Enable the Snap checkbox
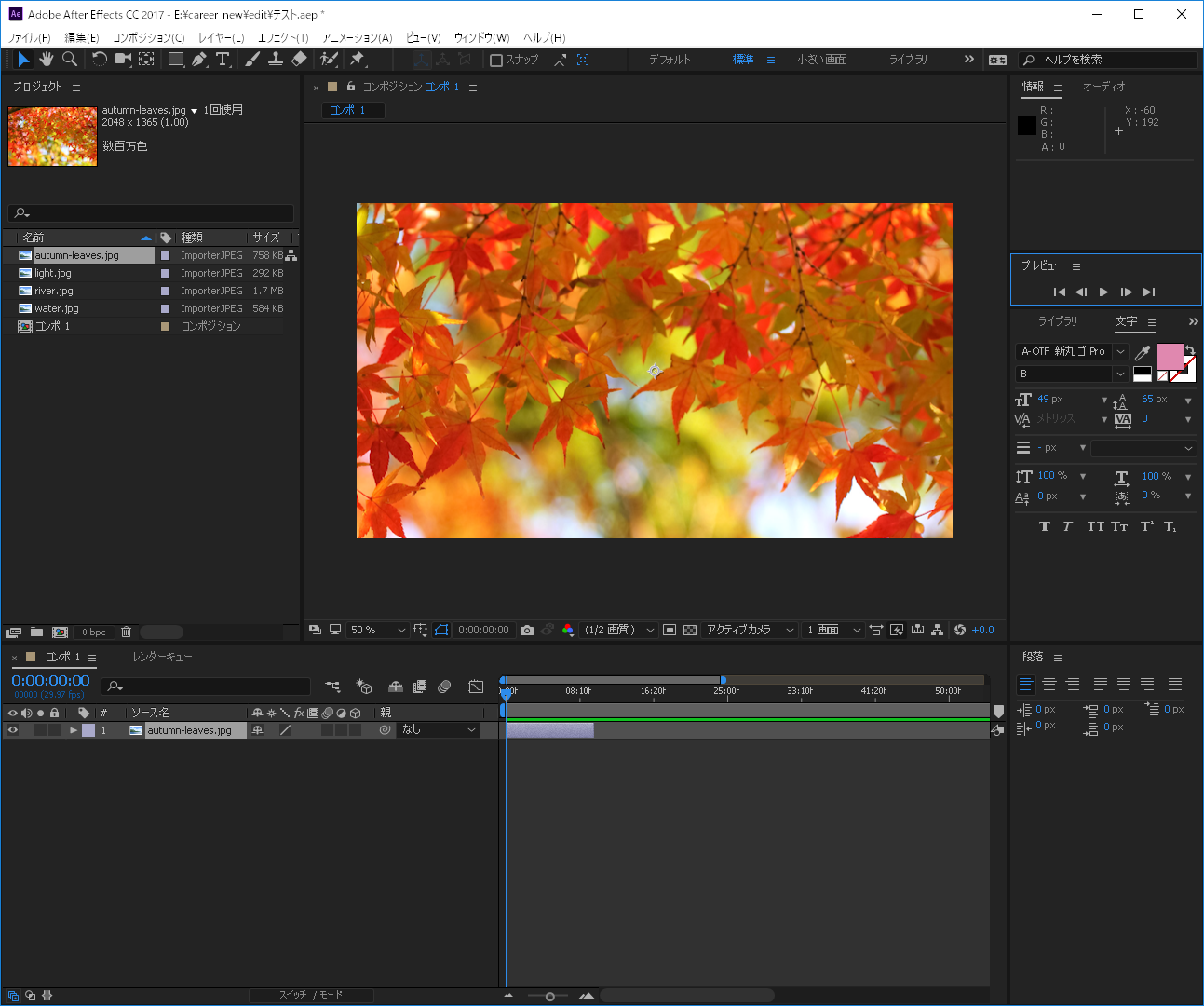This screenshot has height=1006, width=1204. point(496,61)
